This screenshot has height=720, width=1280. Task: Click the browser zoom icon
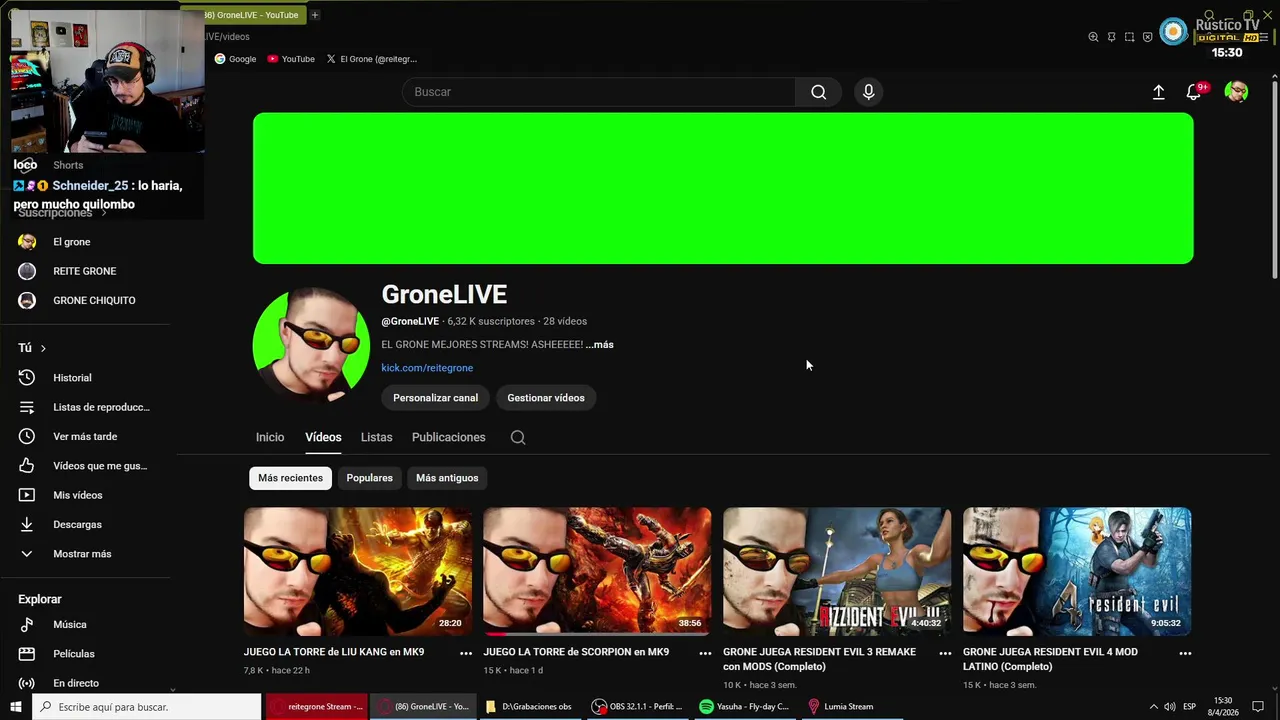pyautogui.click(x=1093, y=37)
